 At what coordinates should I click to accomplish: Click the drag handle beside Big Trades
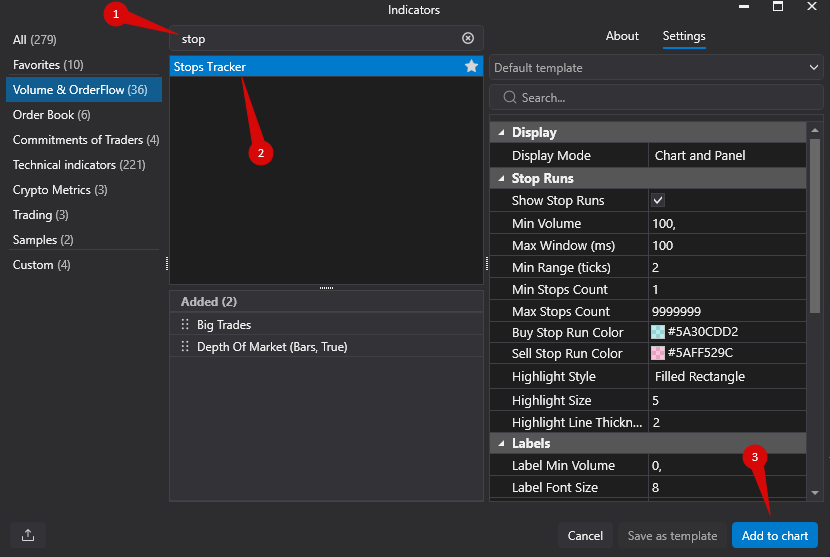185,324
